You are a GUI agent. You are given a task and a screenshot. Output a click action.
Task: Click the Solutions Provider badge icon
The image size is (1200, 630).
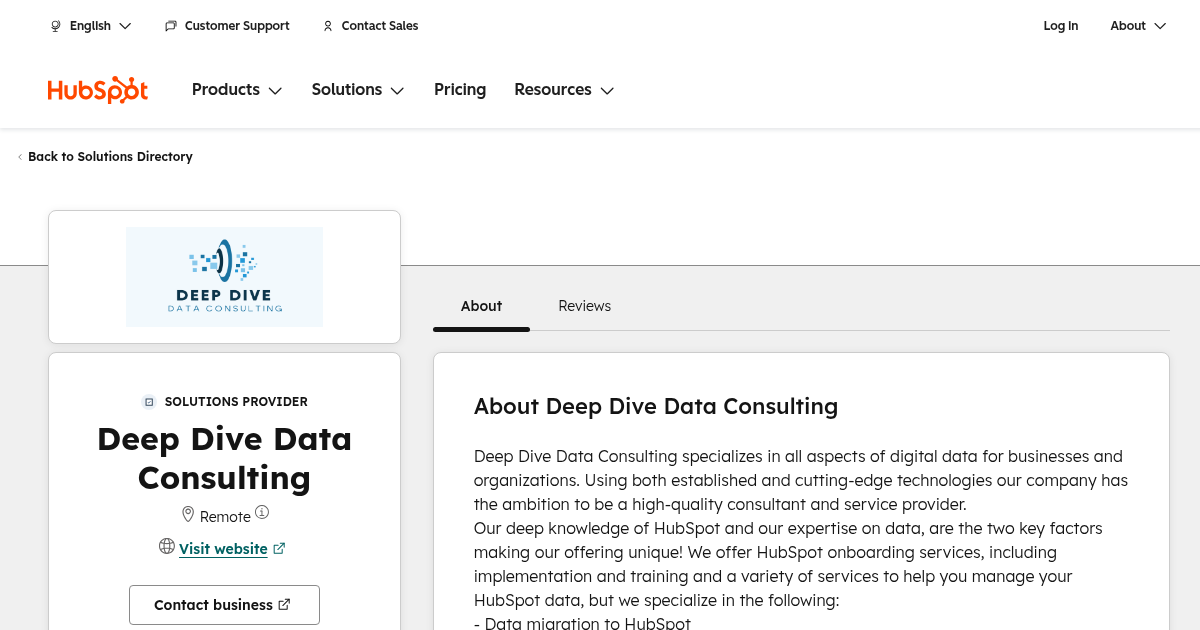(x=149, y=402)
